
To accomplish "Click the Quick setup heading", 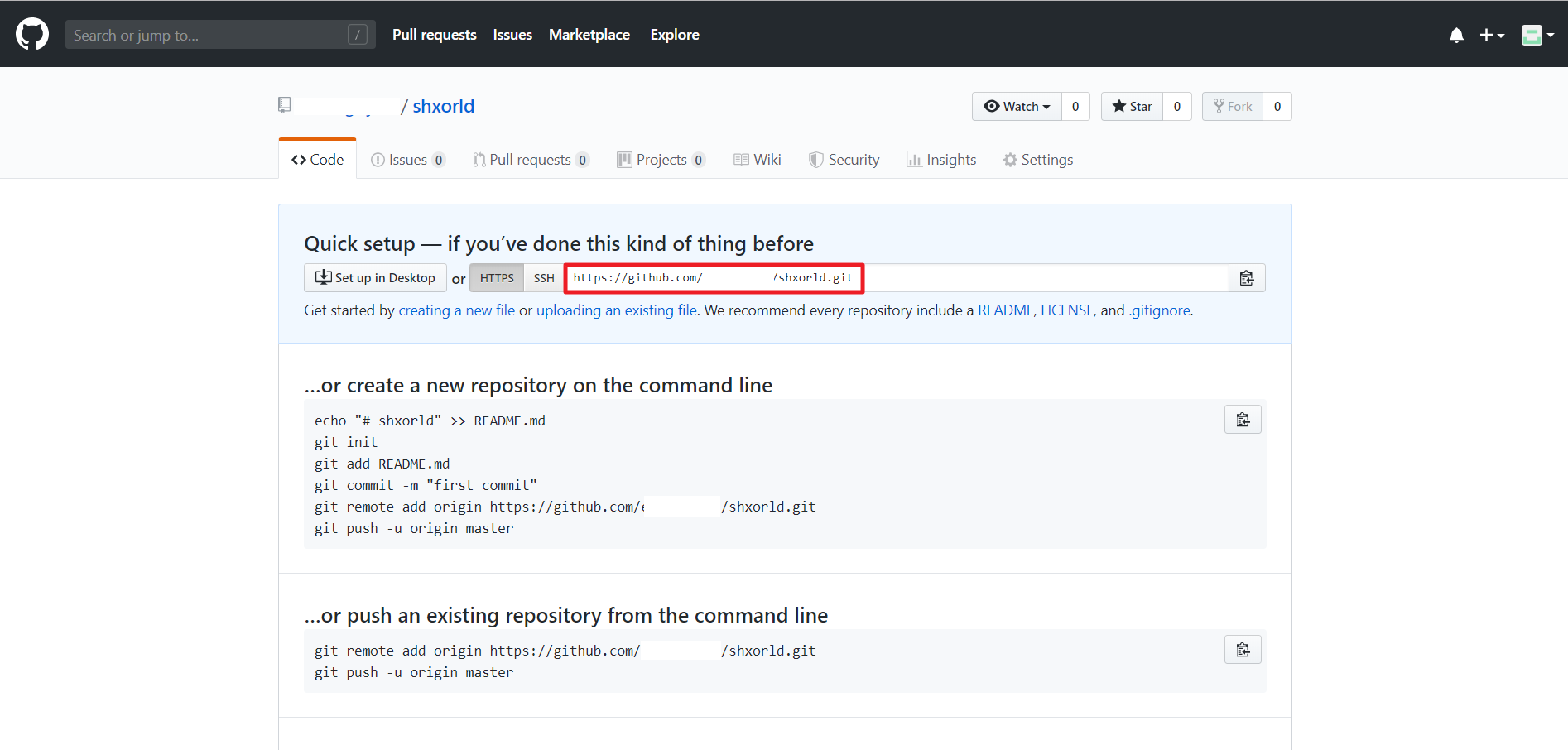I will click(x=559, y=243).
